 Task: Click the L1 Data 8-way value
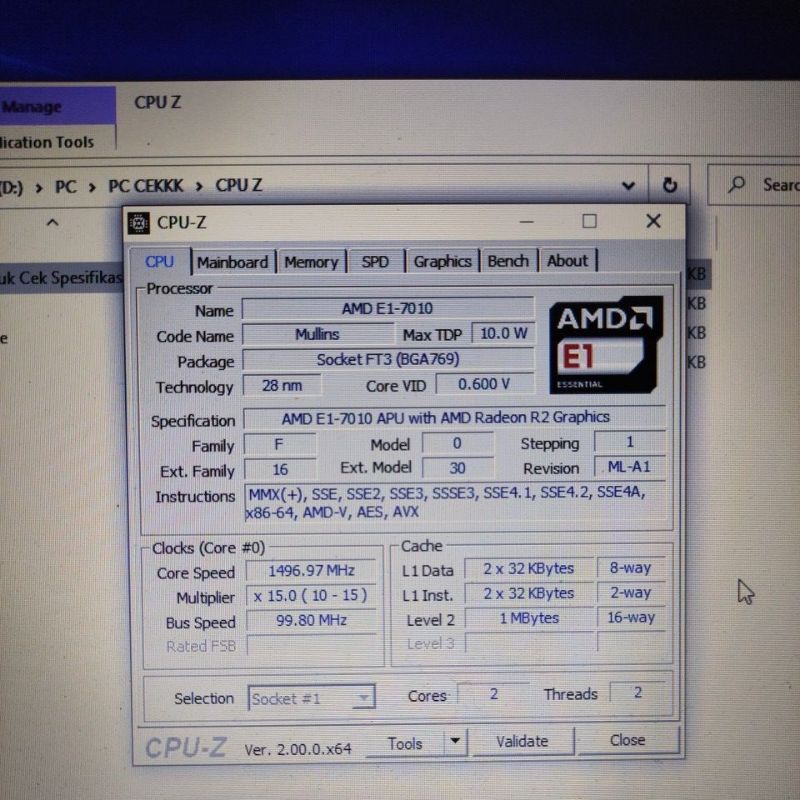point(631,568)
